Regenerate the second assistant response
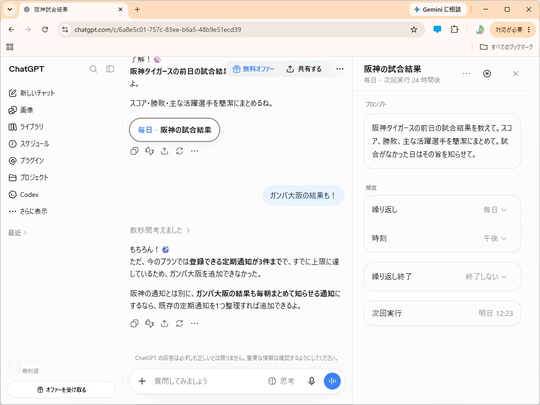The height and width of the screenshot is (405, 540). [179, 323]
